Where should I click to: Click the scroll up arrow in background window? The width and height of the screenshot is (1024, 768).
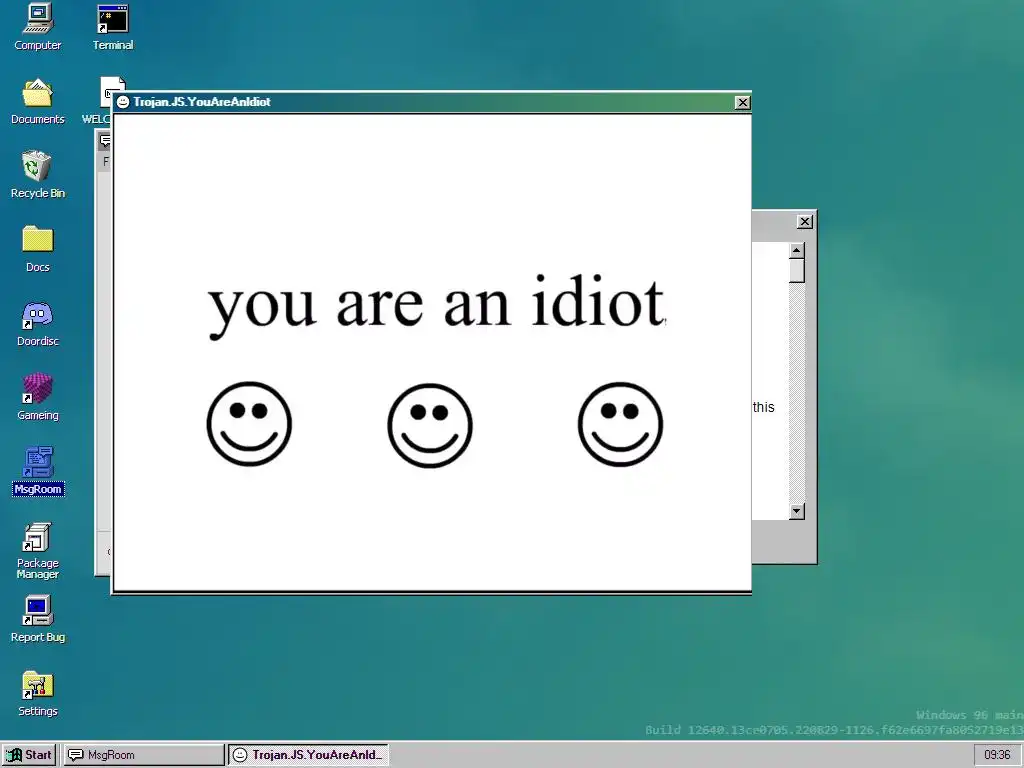click(x=796, y=250)
